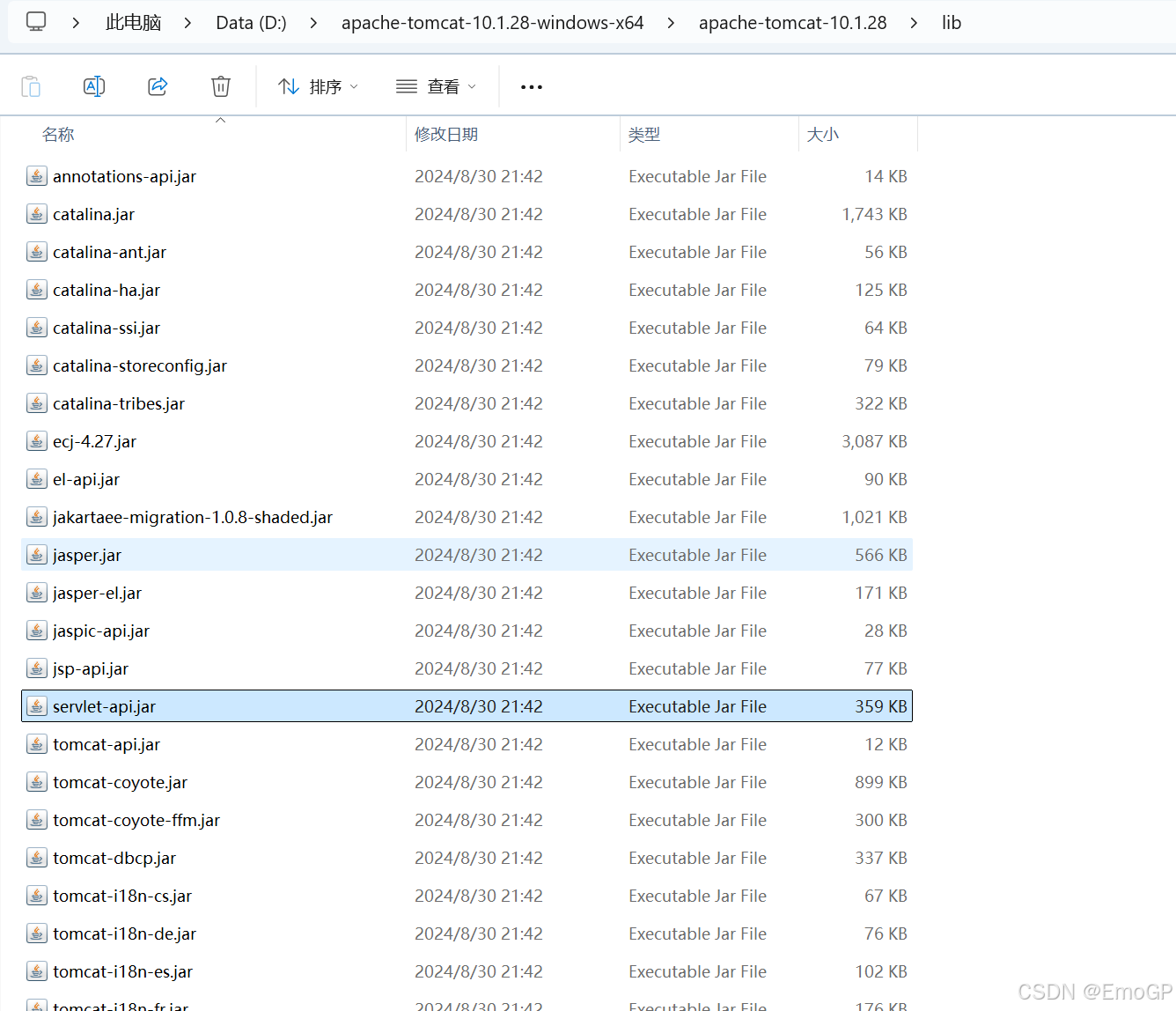Click the jar icon of tomcat-coyote.jar
This screenshot has width=1176, height=1011.
click(36, 782)
